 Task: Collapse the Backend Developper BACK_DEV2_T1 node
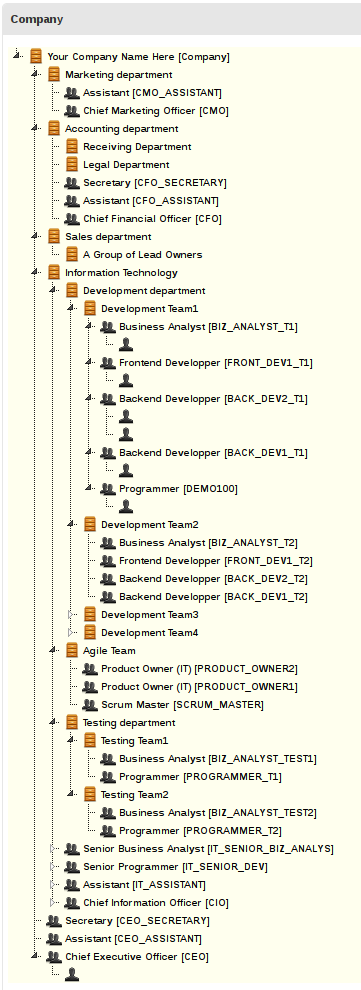(x=89, y=398)
